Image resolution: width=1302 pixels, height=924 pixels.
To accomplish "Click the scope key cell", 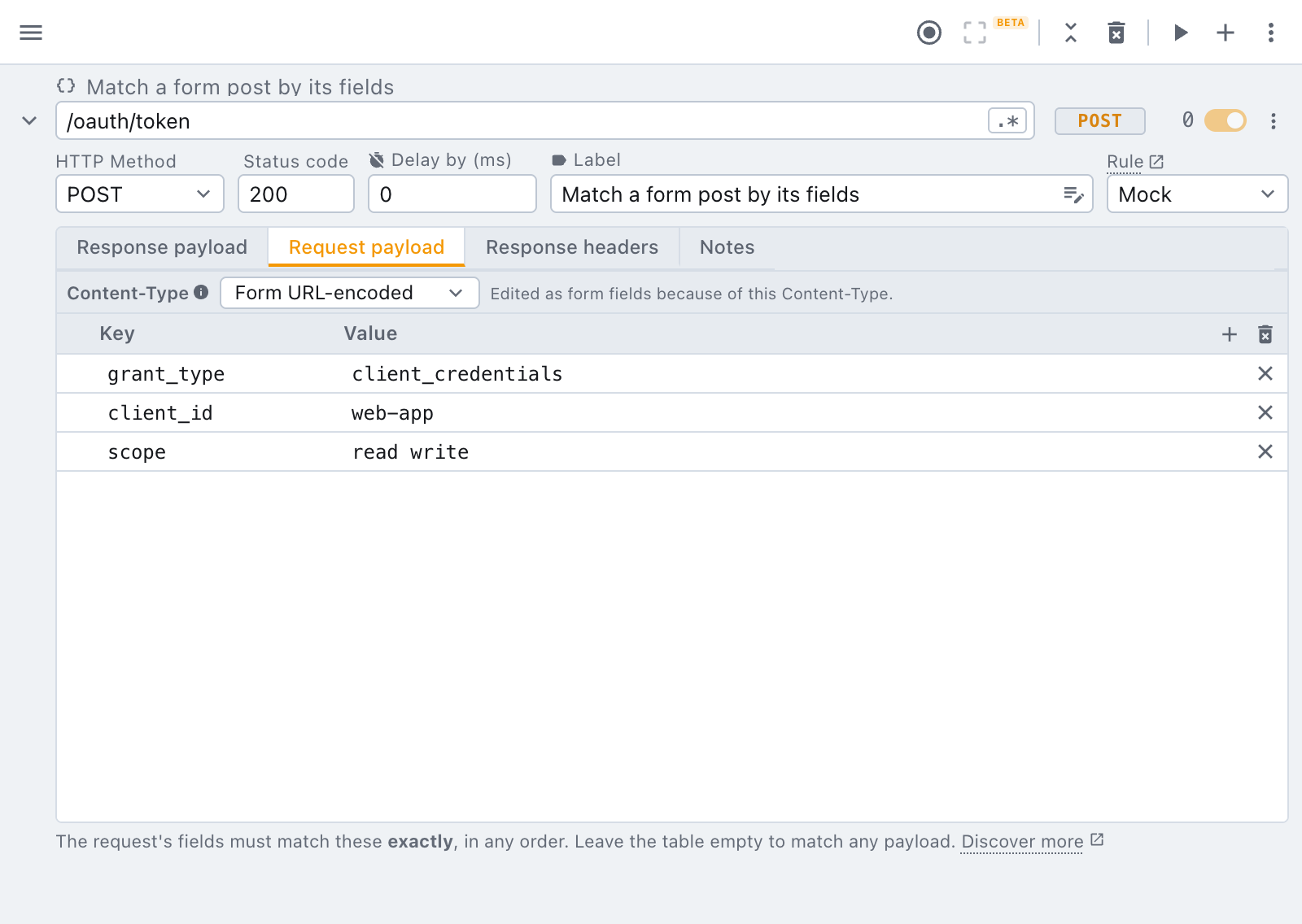I will (x=137, y=452).
